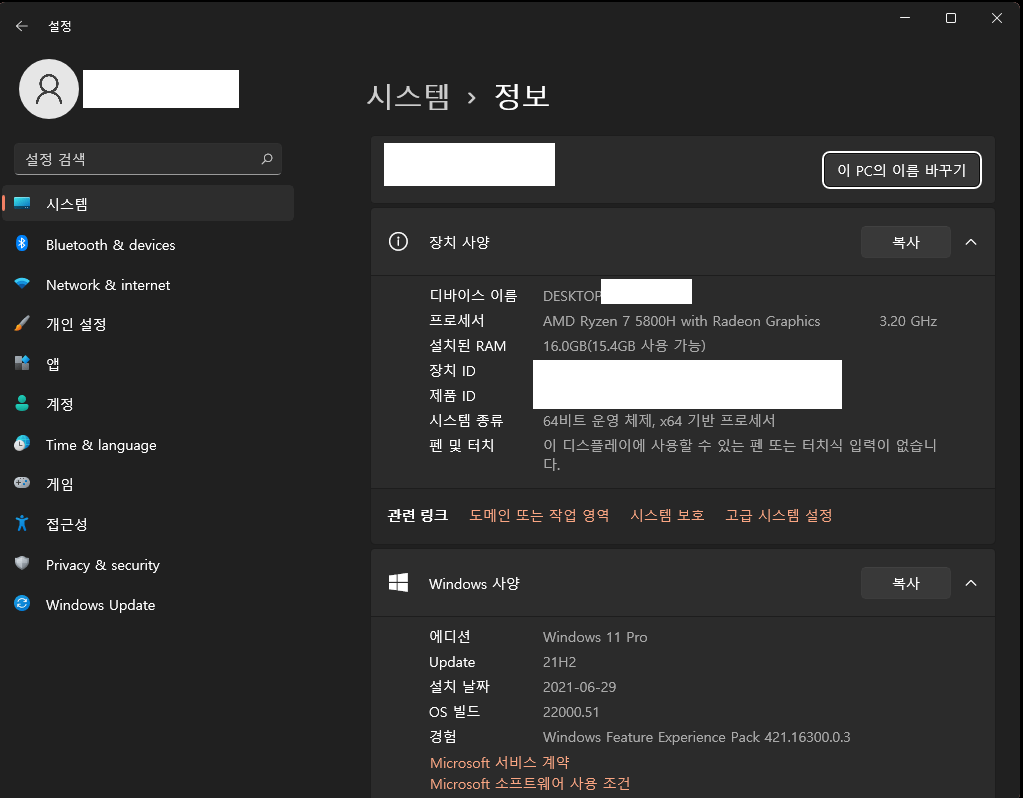Open the 게임 controller icon
The image size is (1023, 798).
(22, 483)
